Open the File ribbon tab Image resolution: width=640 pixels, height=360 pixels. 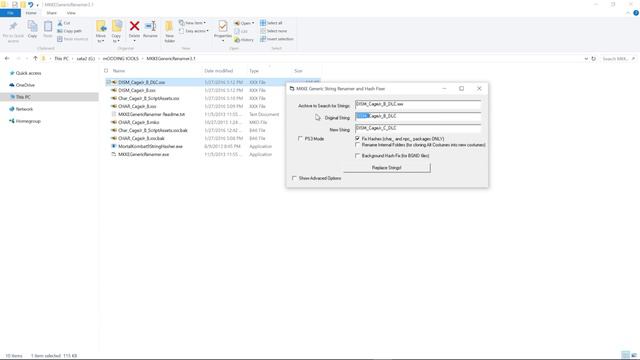tap(10, 13)
